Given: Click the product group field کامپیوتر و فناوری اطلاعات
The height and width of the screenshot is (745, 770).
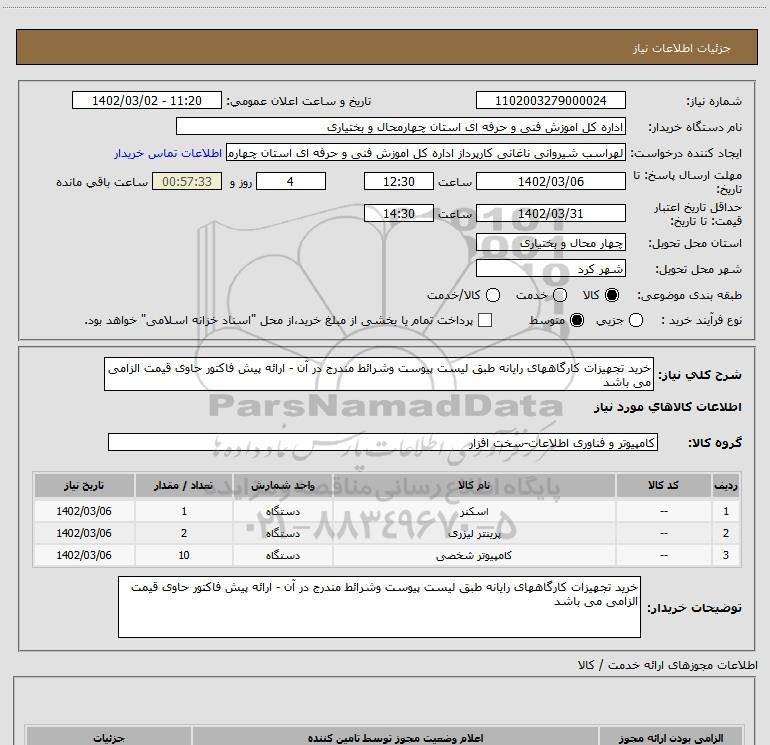Looking at the screenshot, I should (x=383, y=442).
